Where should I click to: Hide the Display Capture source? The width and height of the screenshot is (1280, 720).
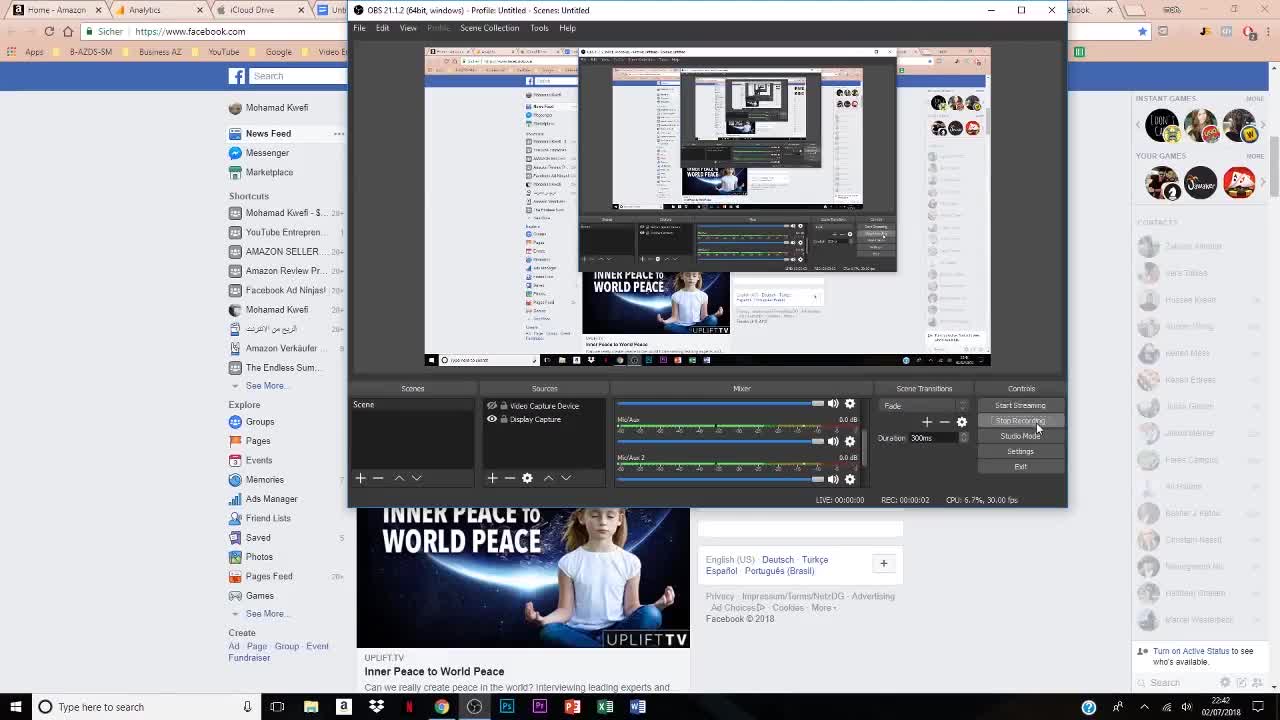coord(491,419)
